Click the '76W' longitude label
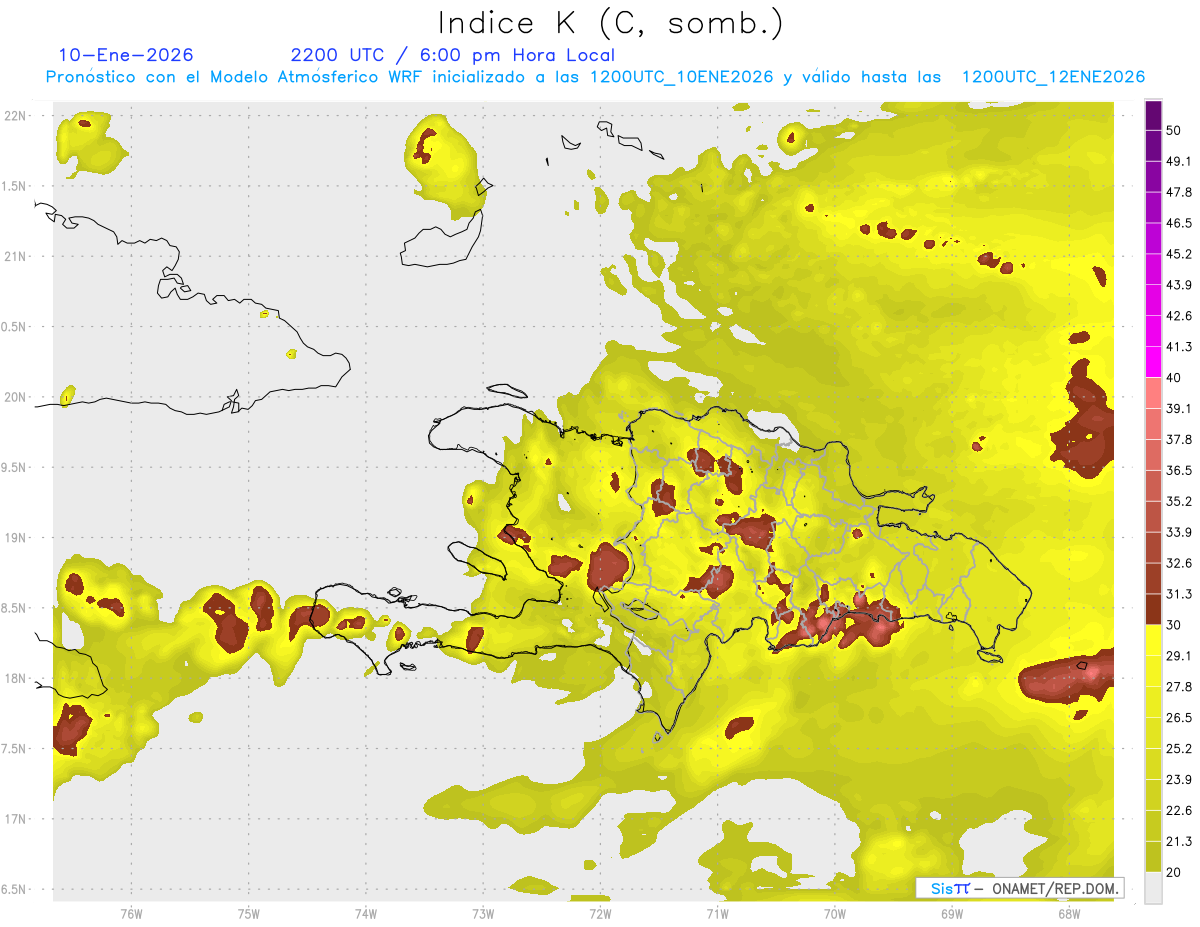Viewport: 1200px width, 927px height. pyautogui.click(x=131, y=914)
